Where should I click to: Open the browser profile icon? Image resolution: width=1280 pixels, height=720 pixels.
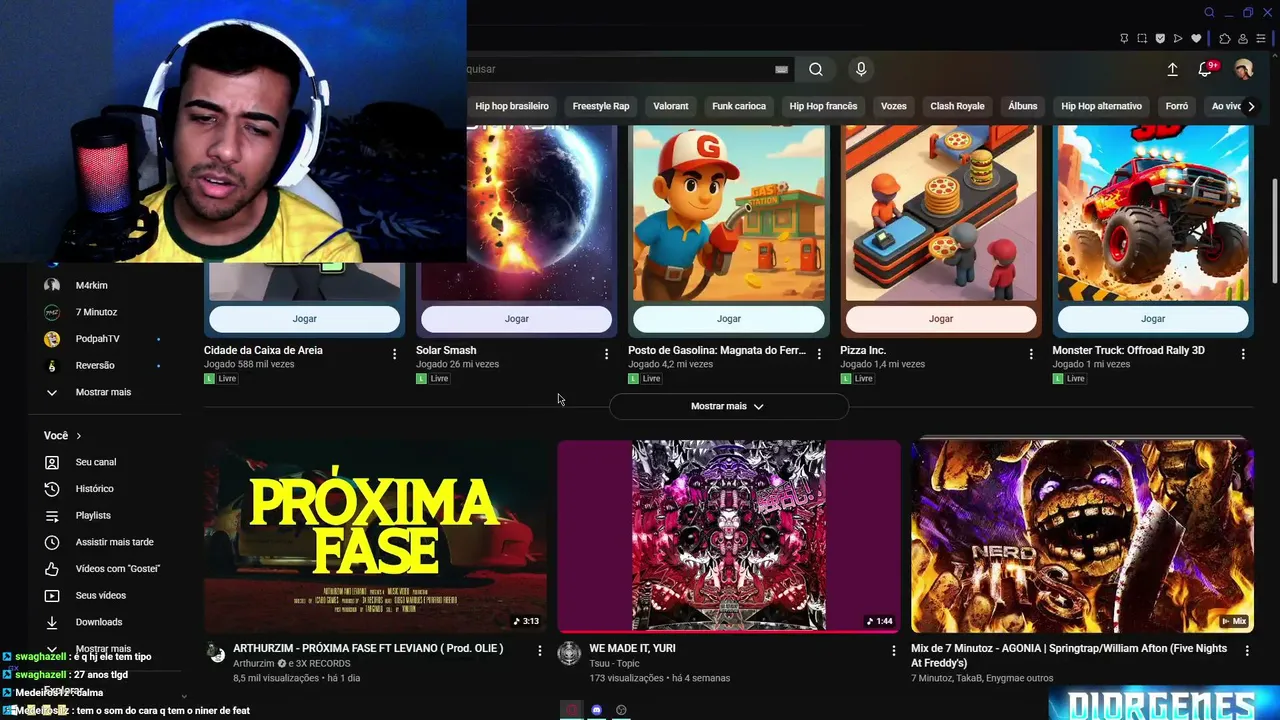pos(1243,39)
